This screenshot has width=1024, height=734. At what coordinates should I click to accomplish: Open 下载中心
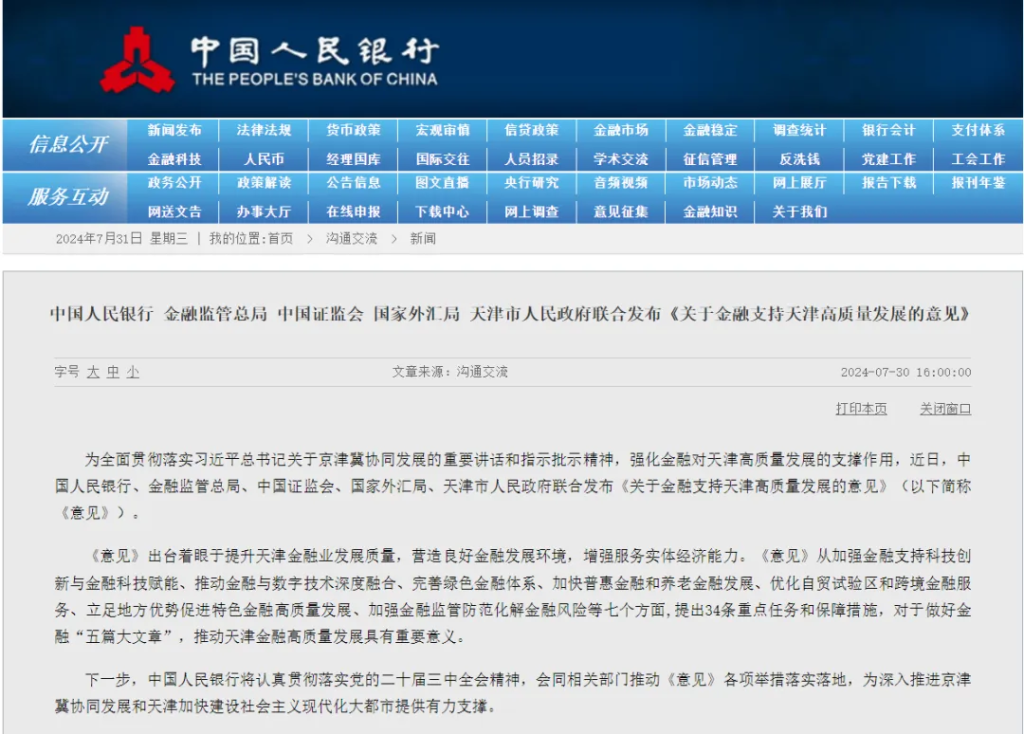click(x=443, y=212)
